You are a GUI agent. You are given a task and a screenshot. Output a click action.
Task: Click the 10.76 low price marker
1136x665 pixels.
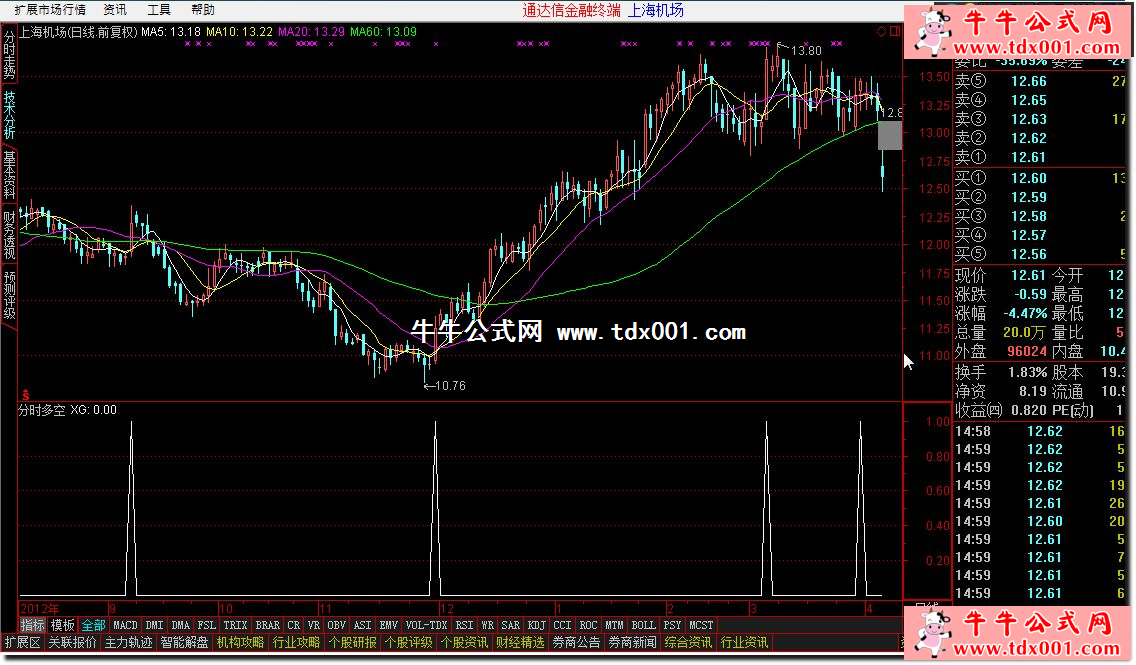click(x=446, y=385)
